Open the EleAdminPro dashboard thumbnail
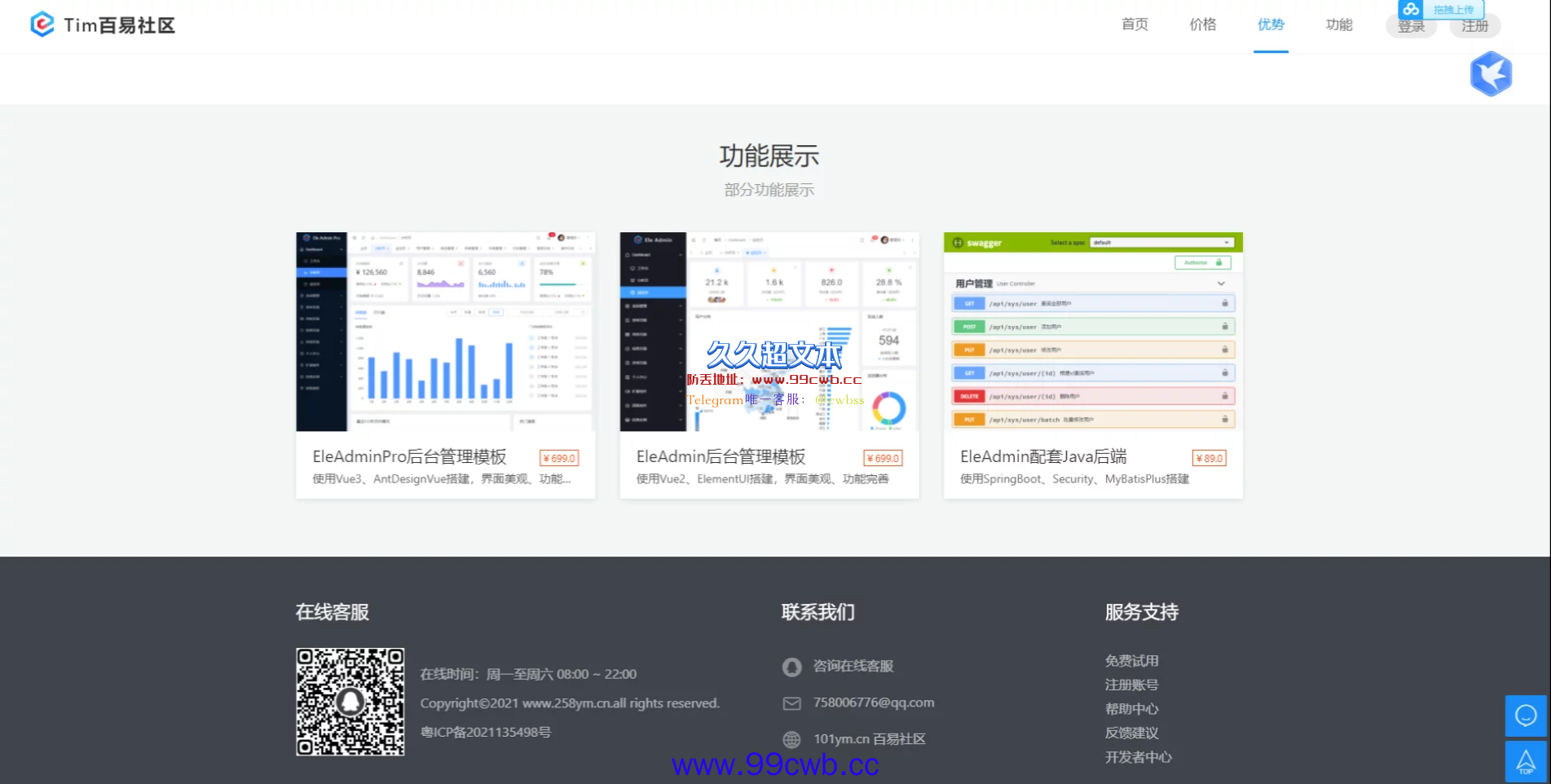 (446, 332)
